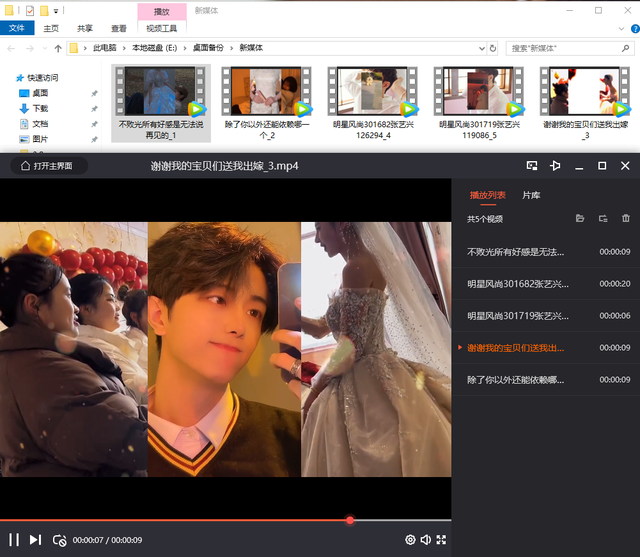This screenshot has height=557, width=640.
Task: Select video thumbnail 明星风尚301682张艺兴126294_4
Action: [x=373, y=103]
